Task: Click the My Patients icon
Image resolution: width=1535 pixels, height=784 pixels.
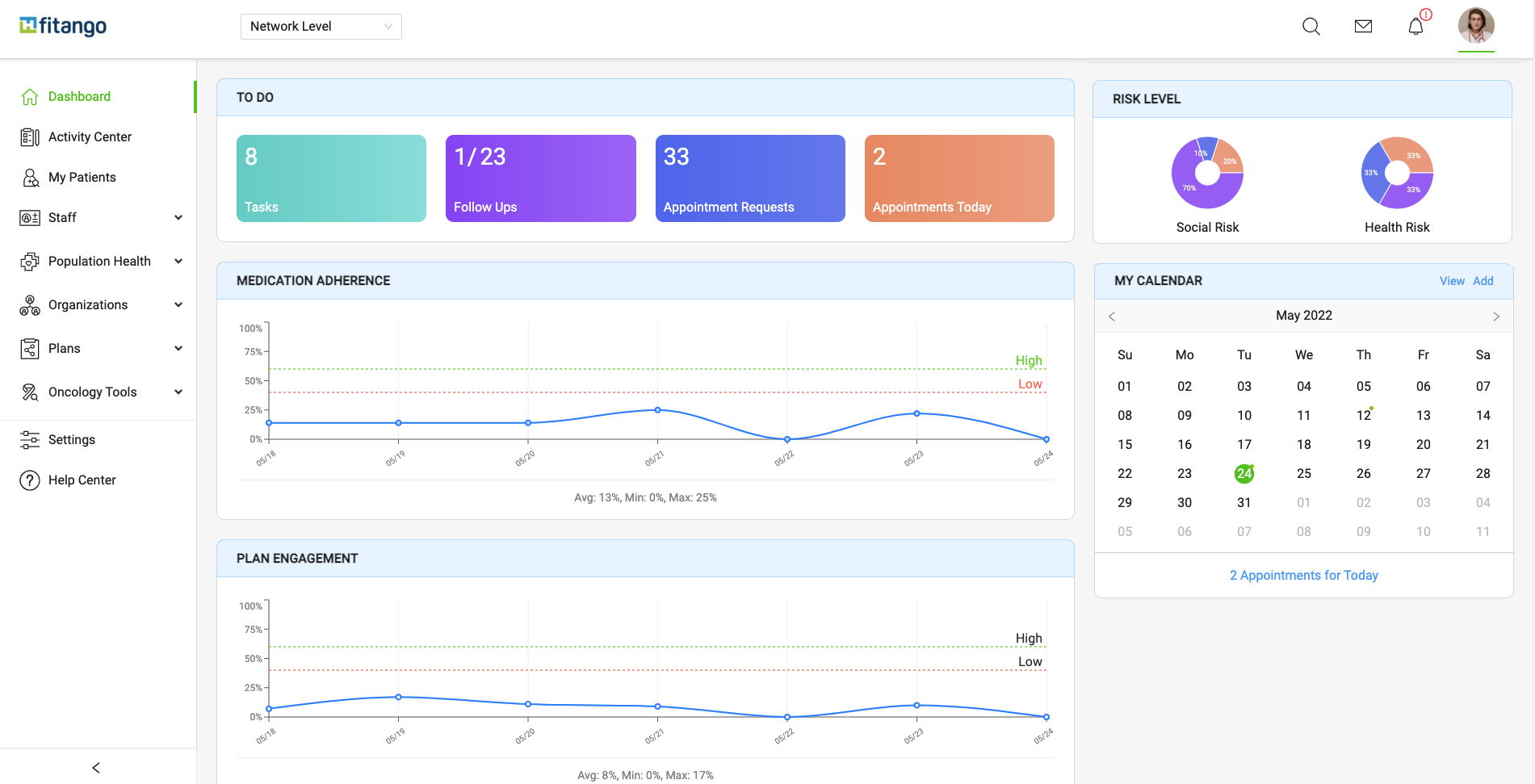Action: click(x=30, y=178)
